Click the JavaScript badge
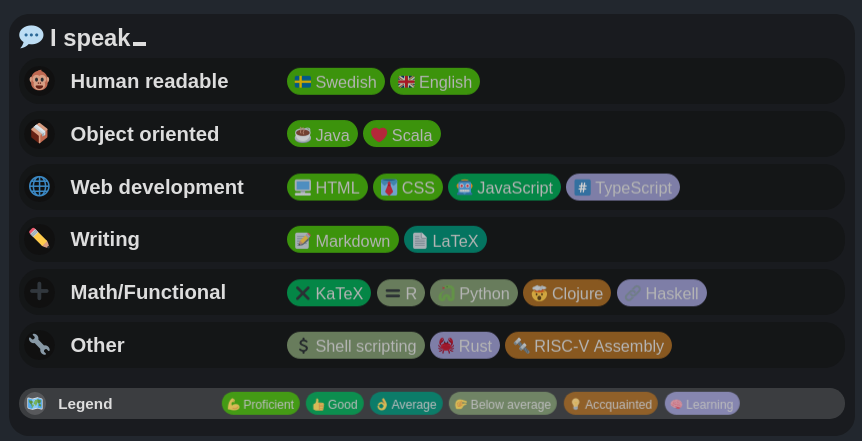The image size is (862, 441). (x=504, y=187)
